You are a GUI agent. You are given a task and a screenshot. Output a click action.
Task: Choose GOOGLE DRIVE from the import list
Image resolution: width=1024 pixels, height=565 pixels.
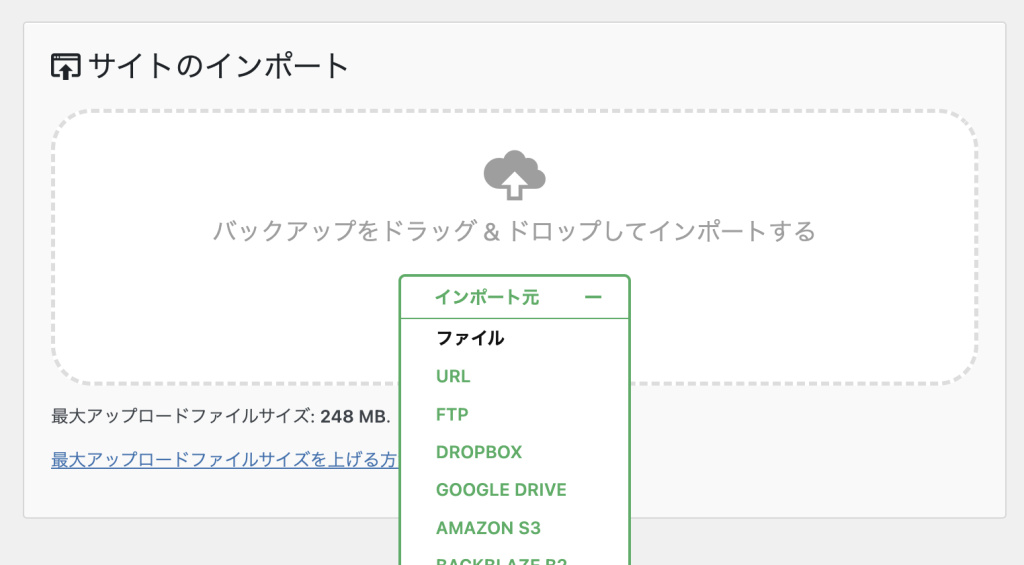(x=501, y=490)
